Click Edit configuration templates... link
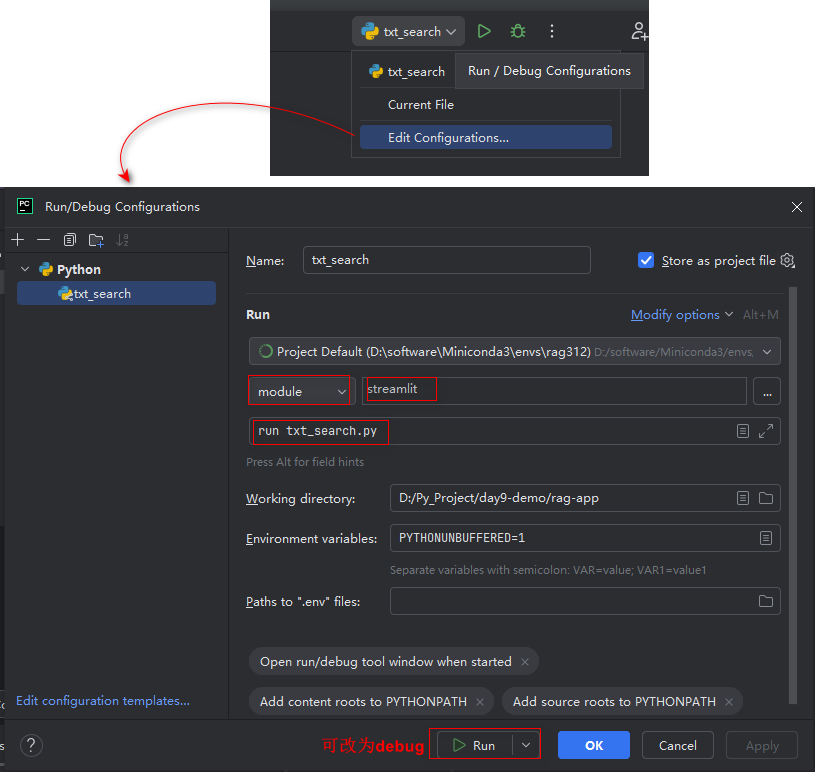Screen dimensions: 815x772 pos(103,700)
